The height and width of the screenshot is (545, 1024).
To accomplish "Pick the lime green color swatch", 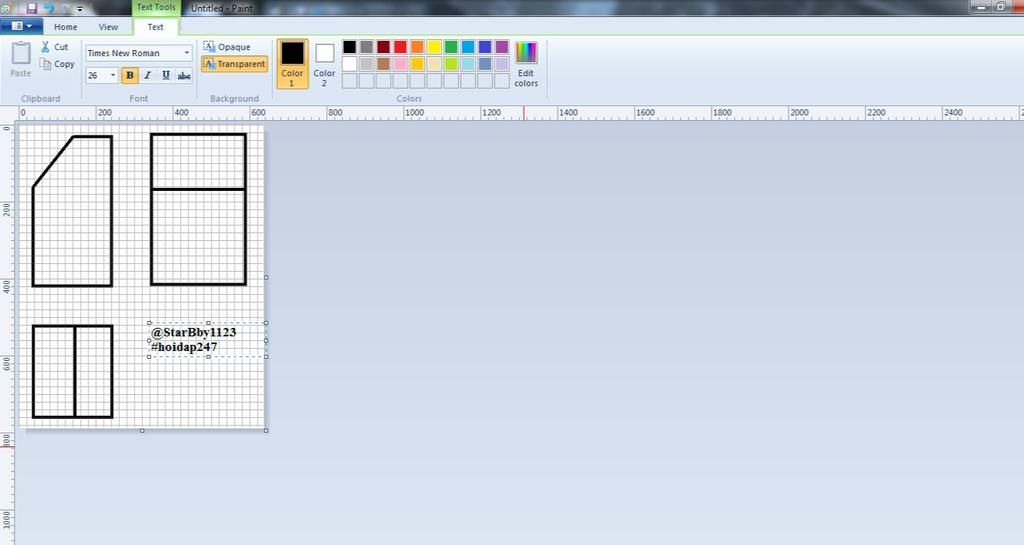I will click(x=451, y=64).
